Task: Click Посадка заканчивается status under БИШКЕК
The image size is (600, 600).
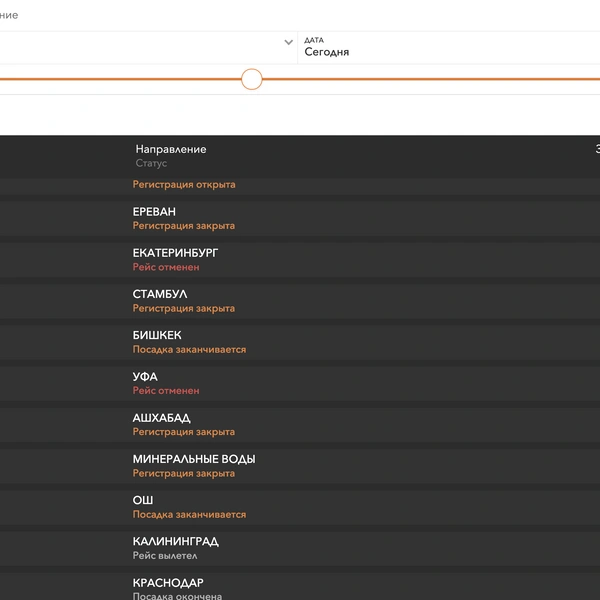Action: coord(189,350)
